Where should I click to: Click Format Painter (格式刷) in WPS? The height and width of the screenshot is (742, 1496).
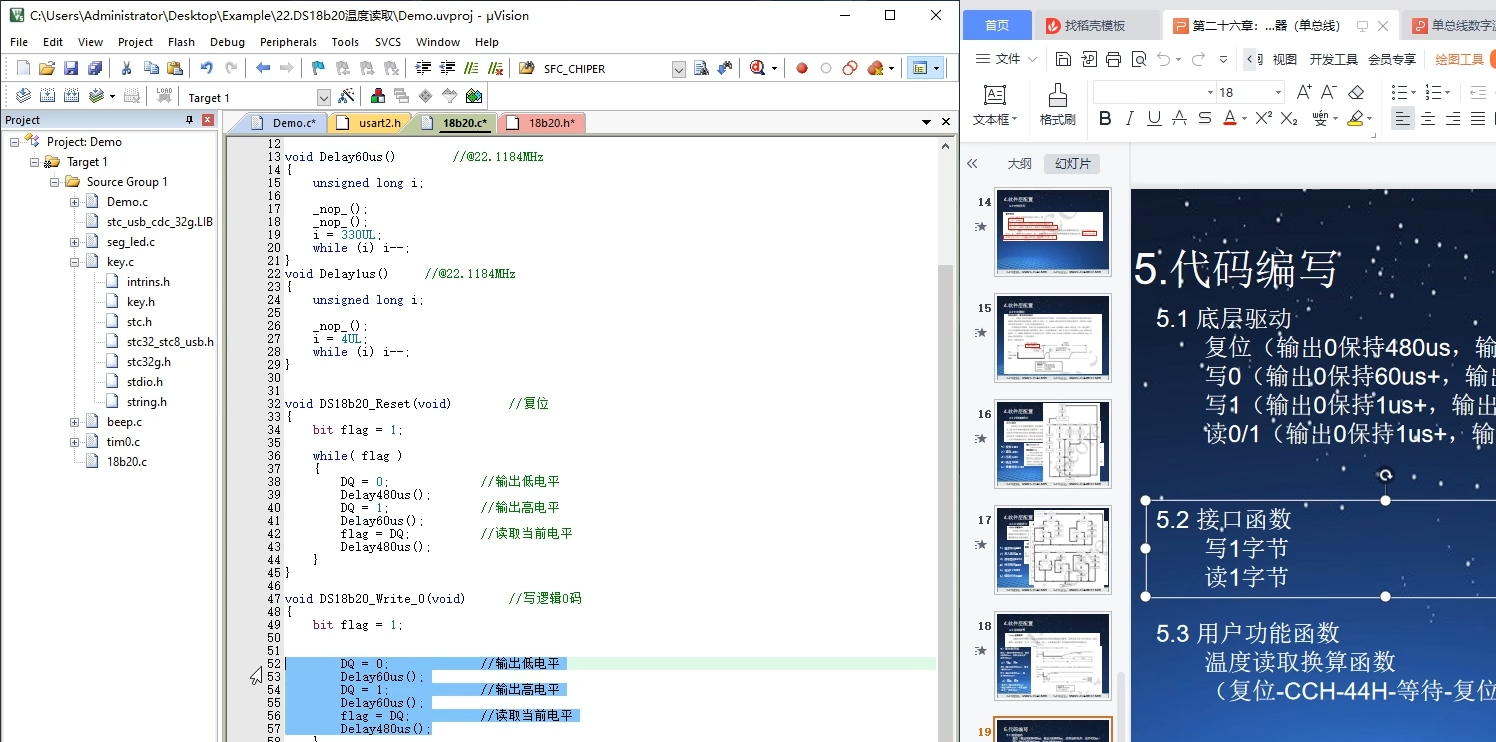(x=1057, y=105)
